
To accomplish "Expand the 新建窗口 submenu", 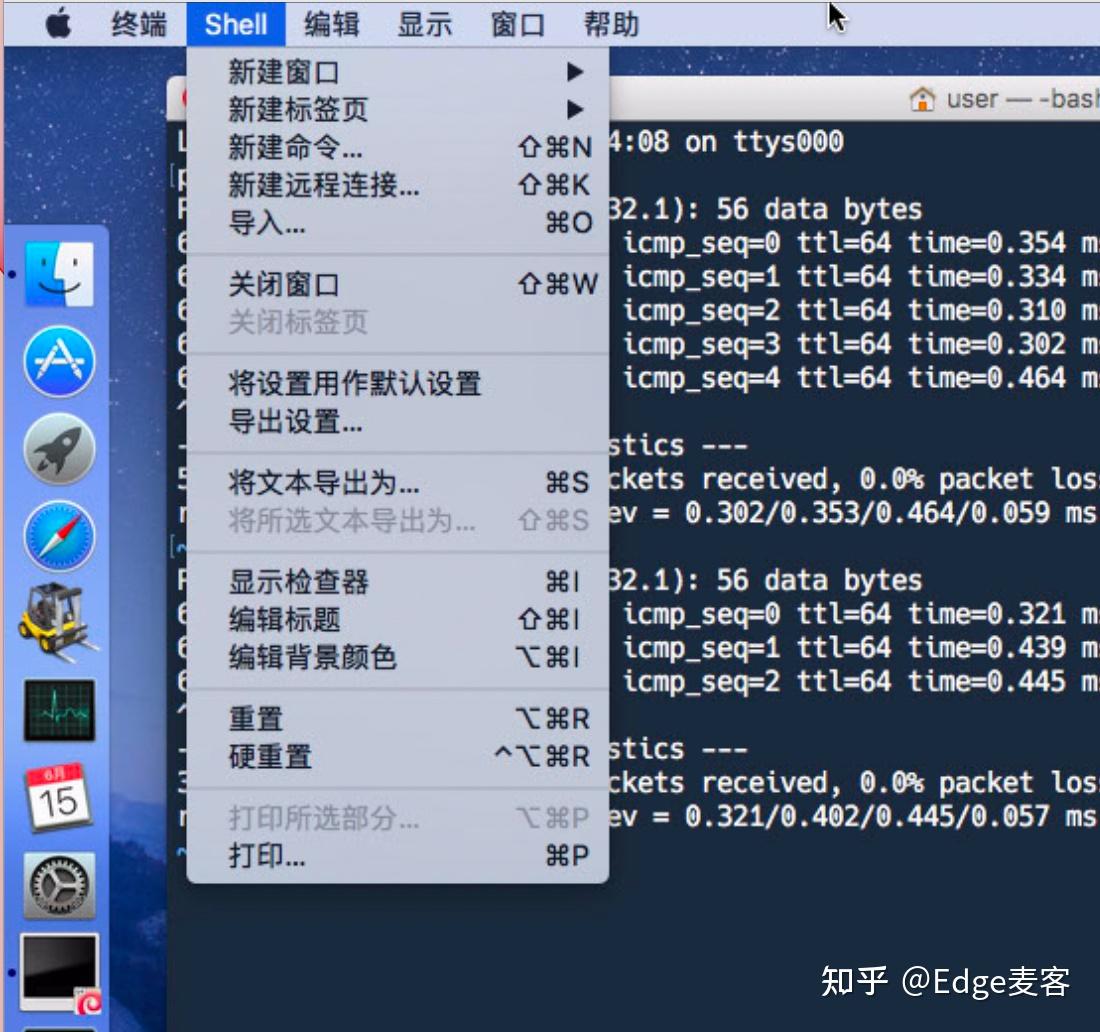I will click(398, 72).
